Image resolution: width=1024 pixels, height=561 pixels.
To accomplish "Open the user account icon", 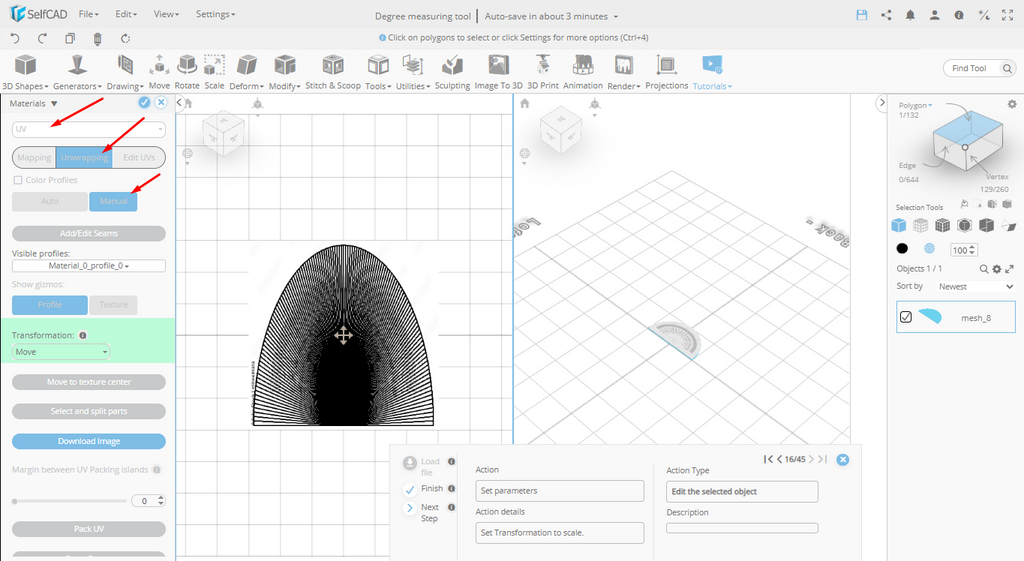I will (935, 15).
